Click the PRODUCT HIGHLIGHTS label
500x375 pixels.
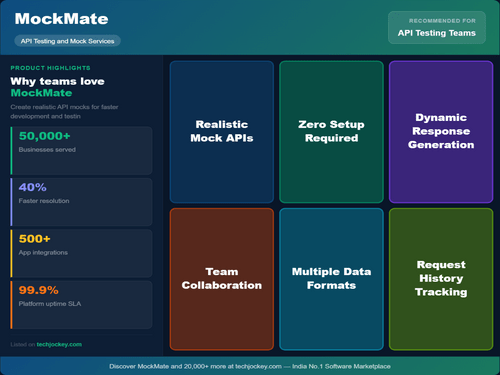tap(50, 68)
